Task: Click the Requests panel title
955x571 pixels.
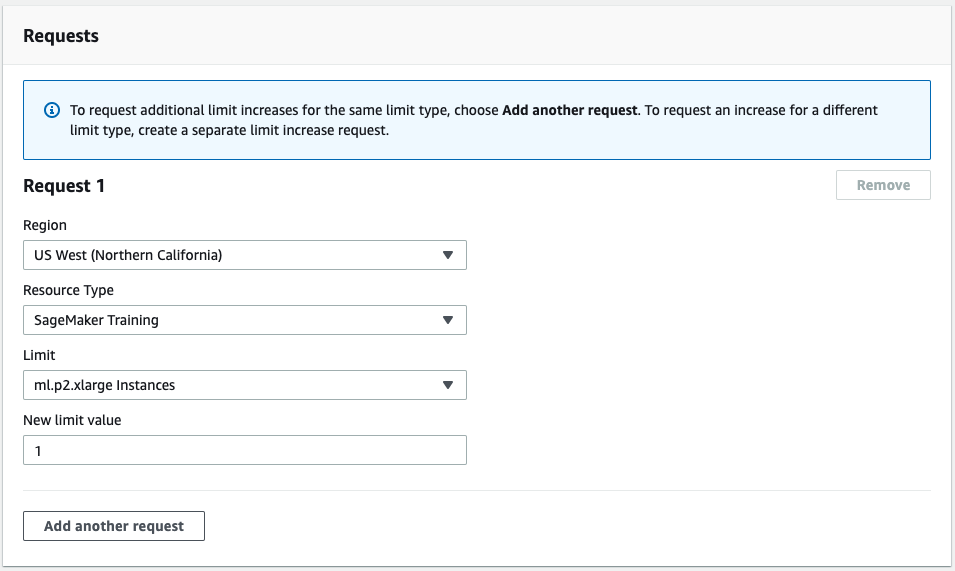Action: click(61, 36)
